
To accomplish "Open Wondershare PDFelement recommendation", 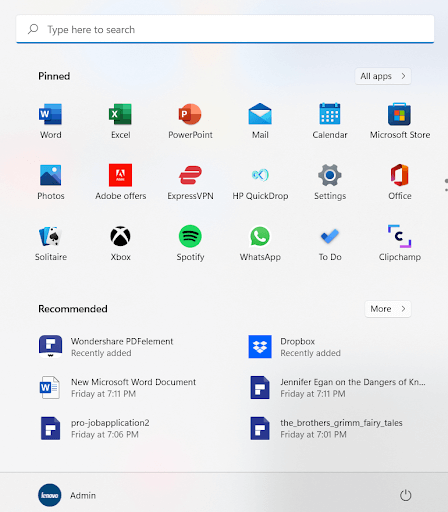I will coord(107,347).
